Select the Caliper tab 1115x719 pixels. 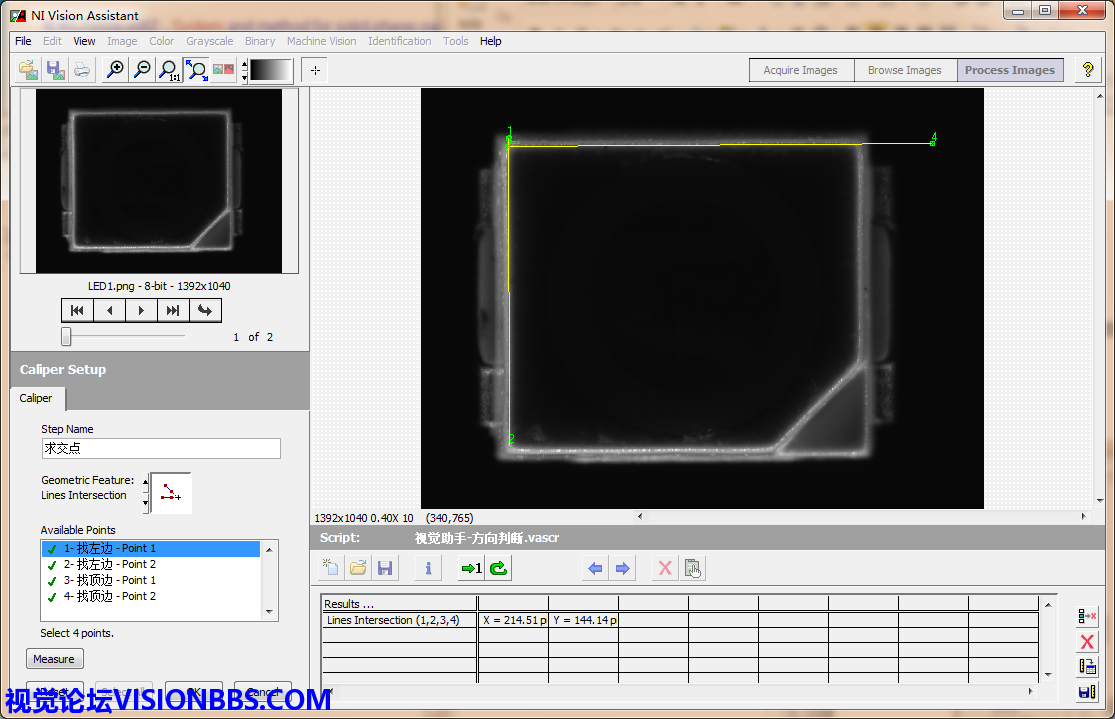click(x=36, y=398)
